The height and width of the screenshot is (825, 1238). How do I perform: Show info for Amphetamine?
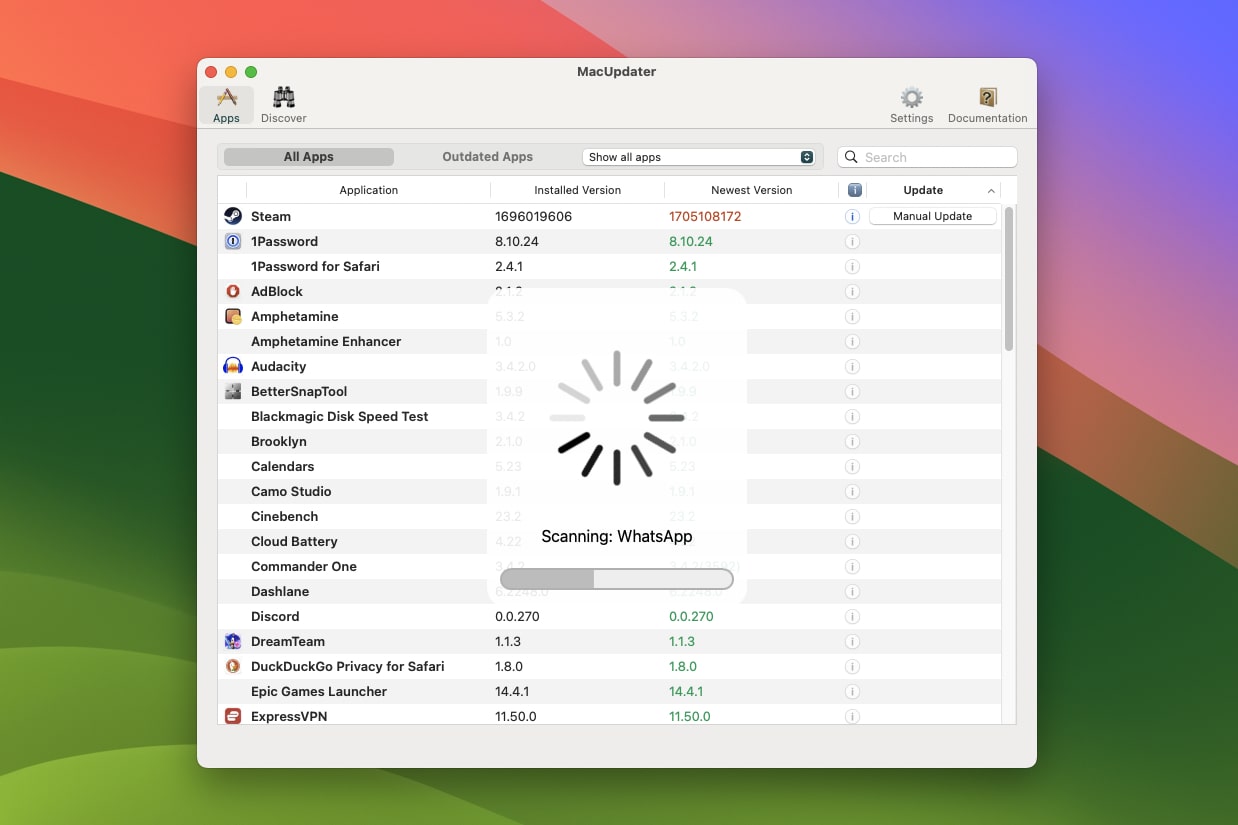pos(853,316)
